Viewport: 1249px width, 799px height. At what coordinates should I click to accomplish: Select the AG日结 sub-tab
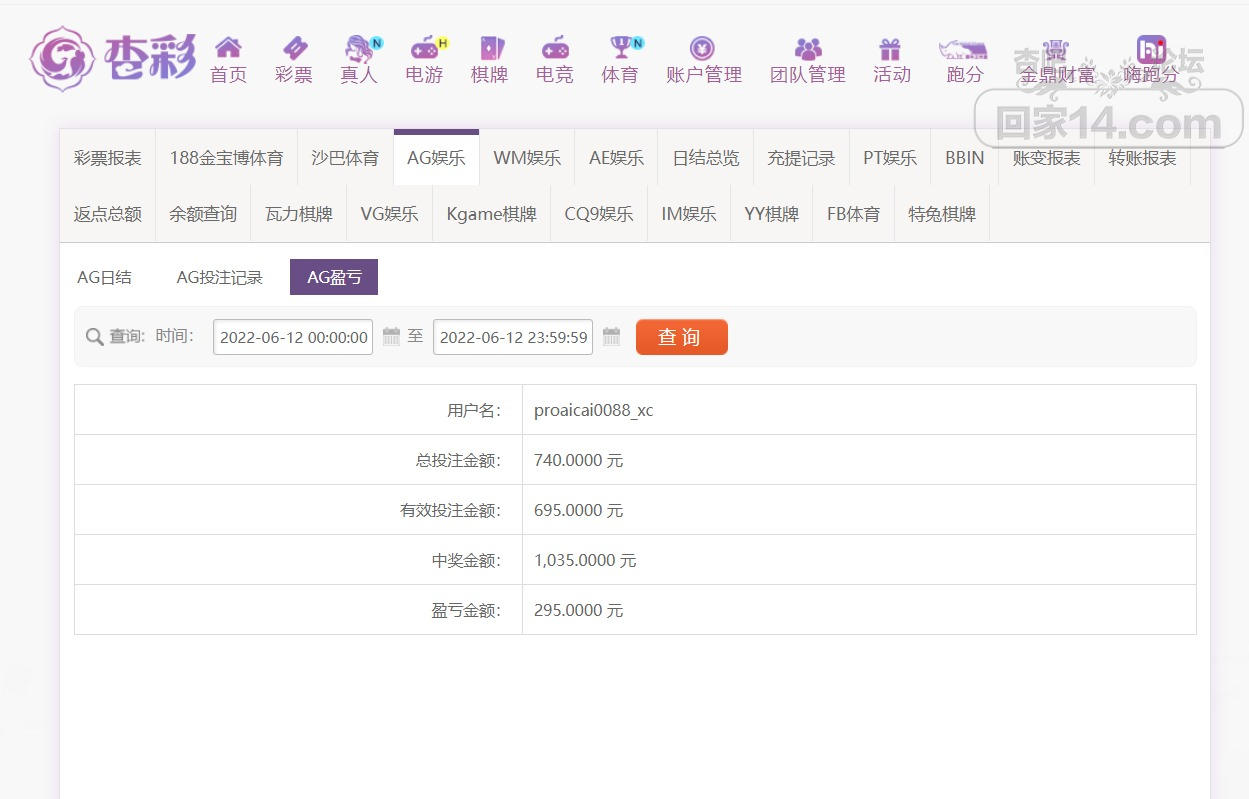pos(105,278)
